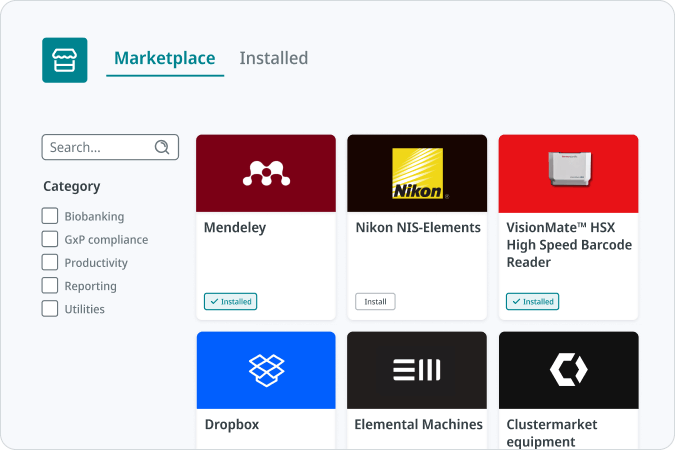Open the Clustermarket equipment card title
The height and width of the screenshot is (450, 675).
click(x=552, y=433)
